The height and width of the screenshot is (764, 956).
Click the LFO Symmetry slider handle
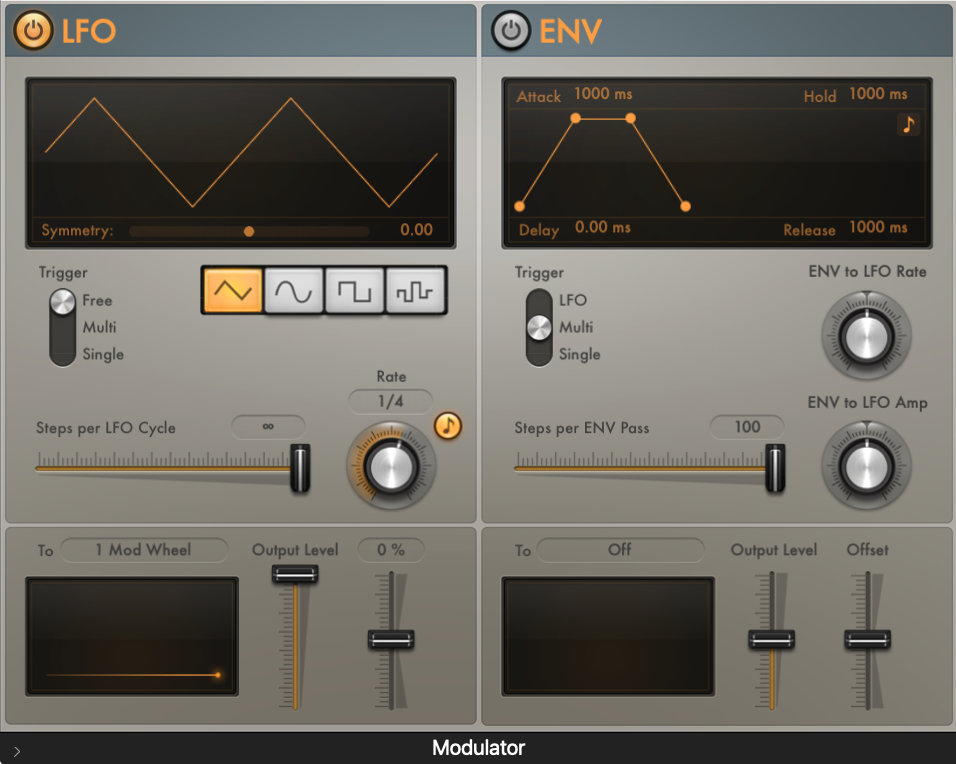click(x=249, y=231)
